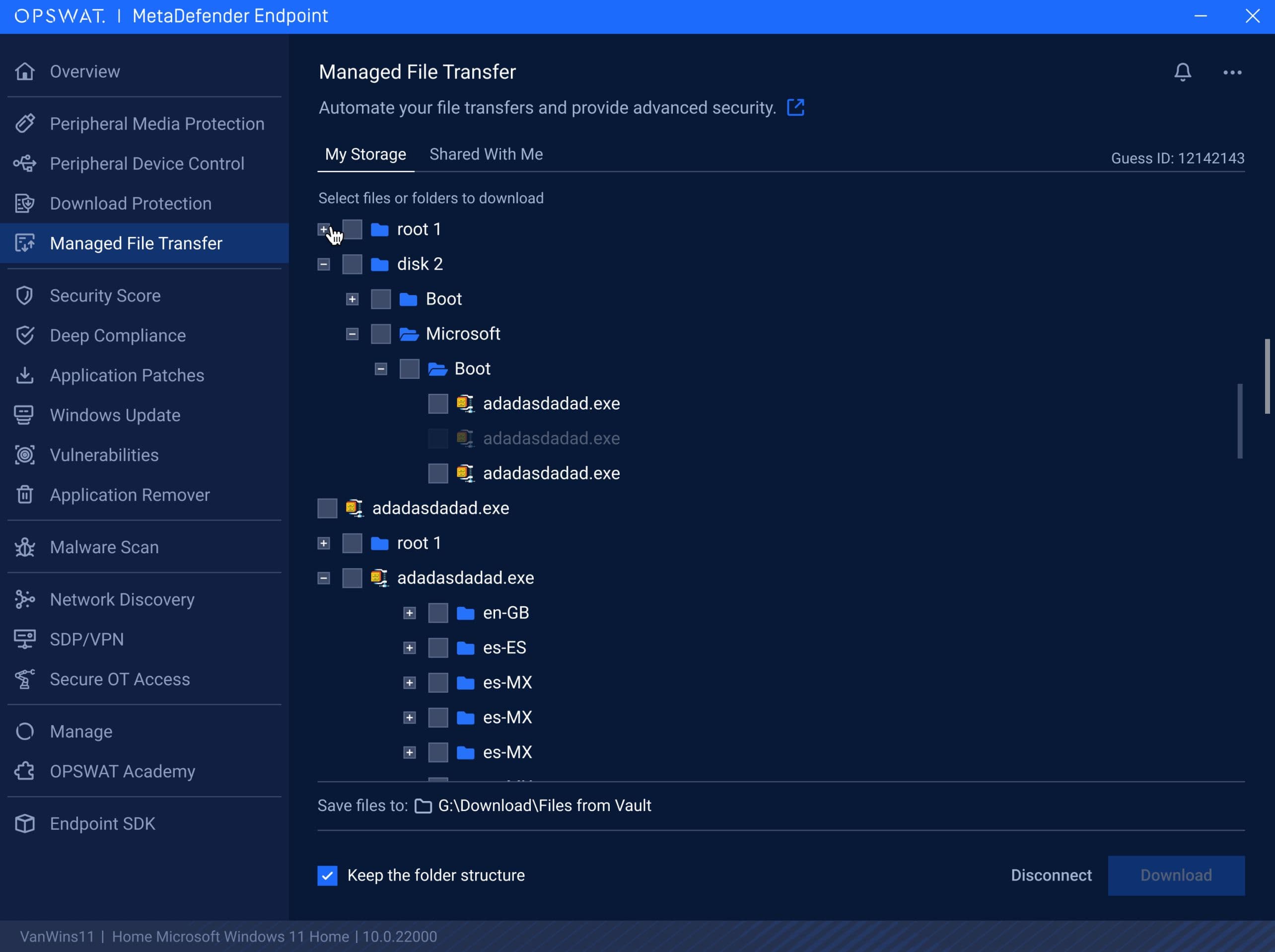This screenshot has height=952, width=1275.
Task: Check the es-ES folder checkbox
Action: point(438,648)
